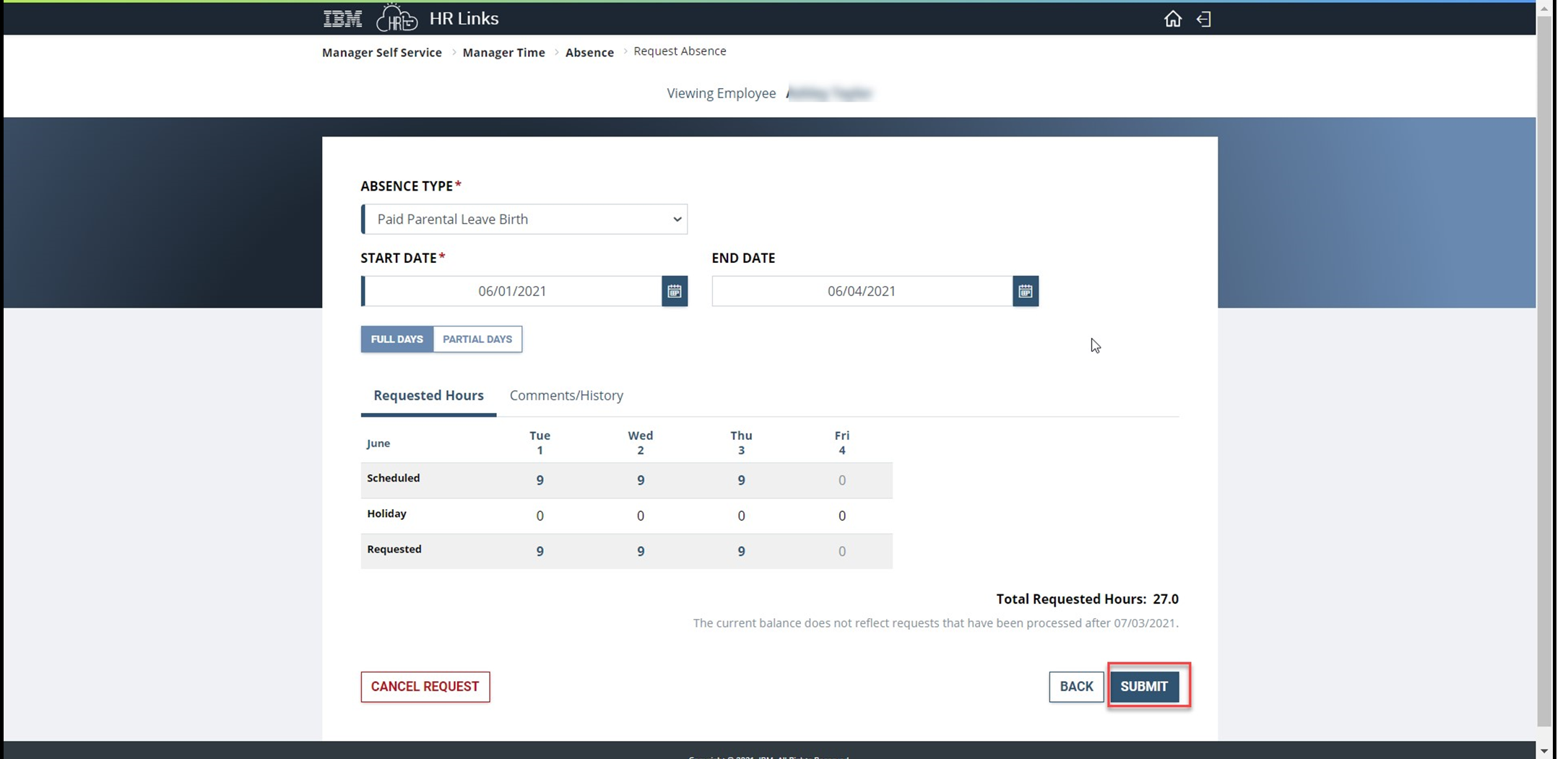Select the Requested Hours tab

point(428,395)
